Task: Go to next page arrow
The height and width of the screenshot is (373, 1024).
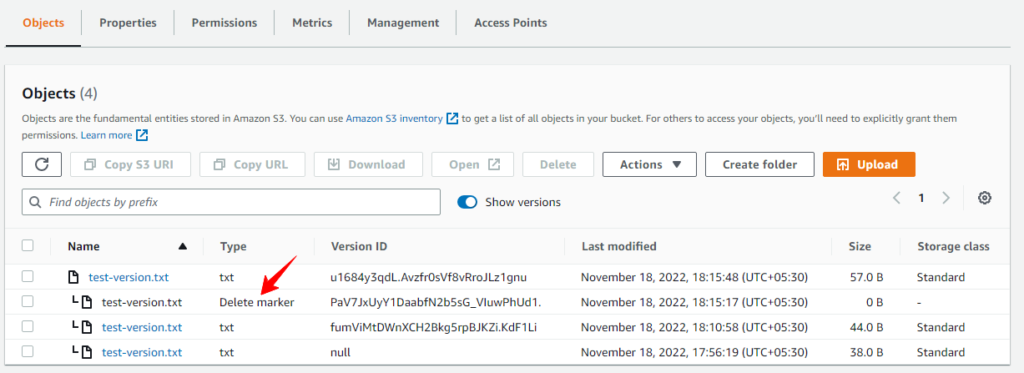Action: tap(946, 198)
